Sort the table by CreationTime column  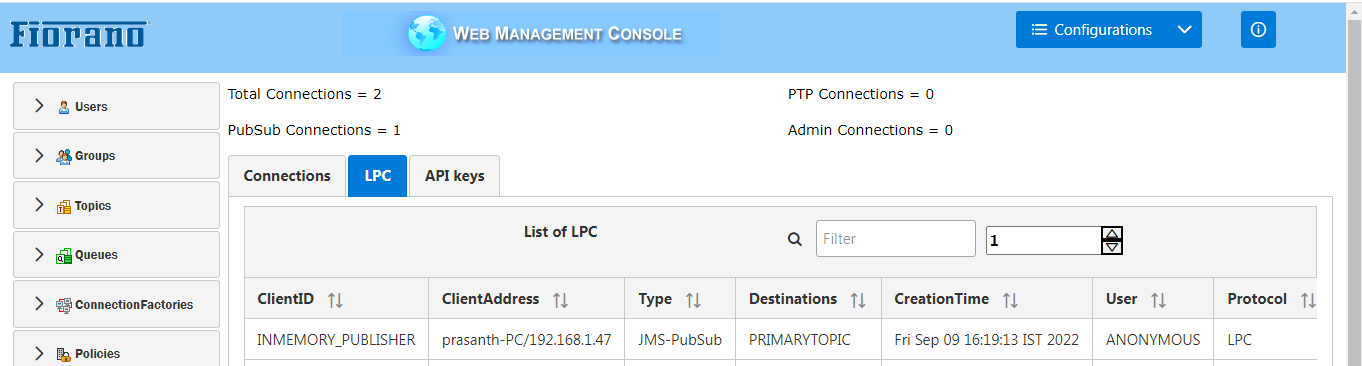point(1010,300)
